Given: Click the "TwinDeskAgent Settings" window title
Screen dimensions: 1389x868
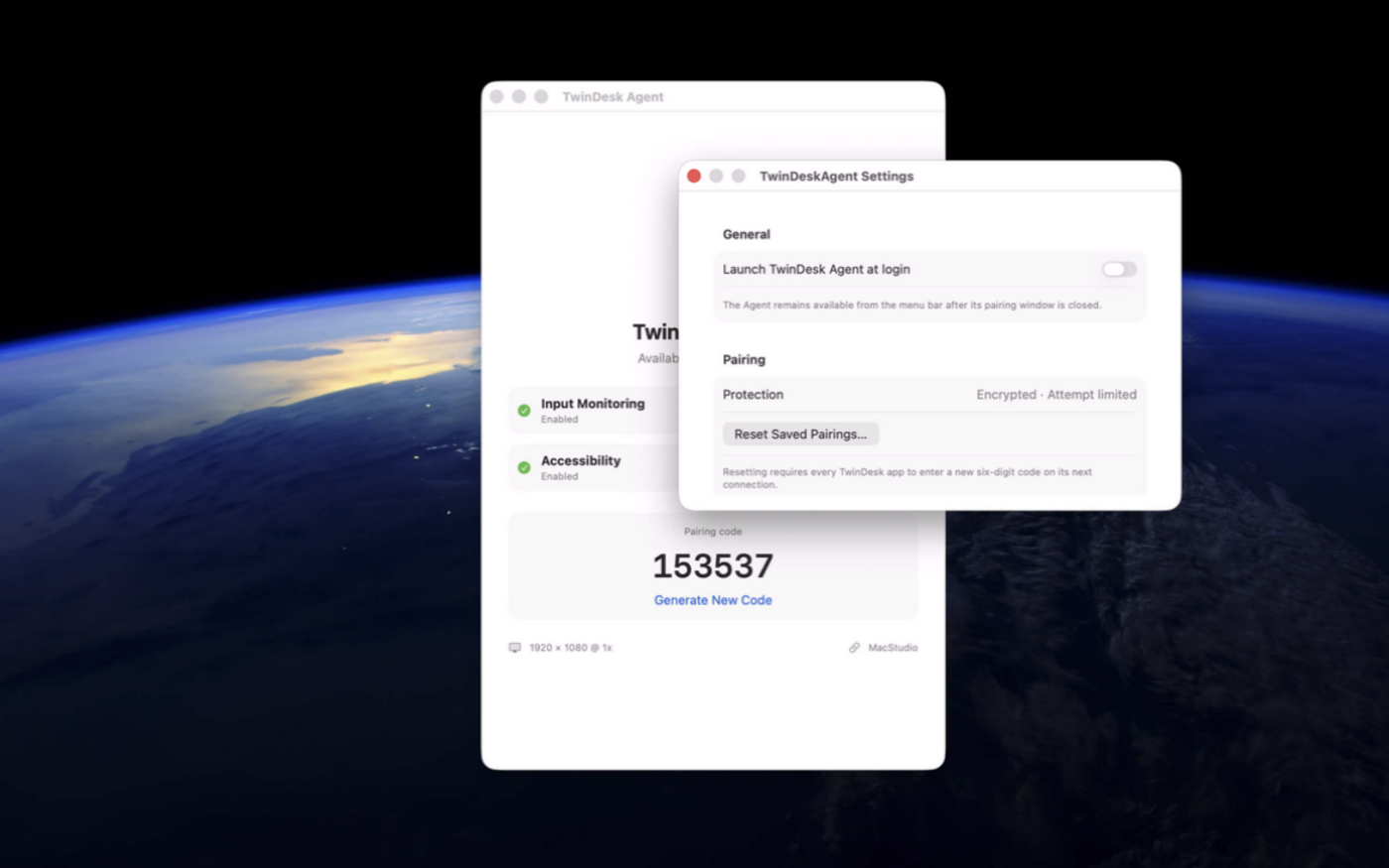Looking at the screenshot, I should (836, 176).
